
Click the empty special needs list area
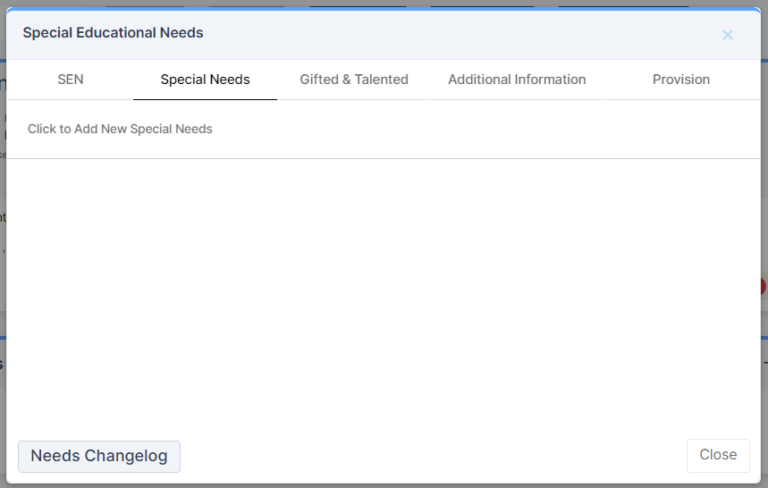pos(384,290)
